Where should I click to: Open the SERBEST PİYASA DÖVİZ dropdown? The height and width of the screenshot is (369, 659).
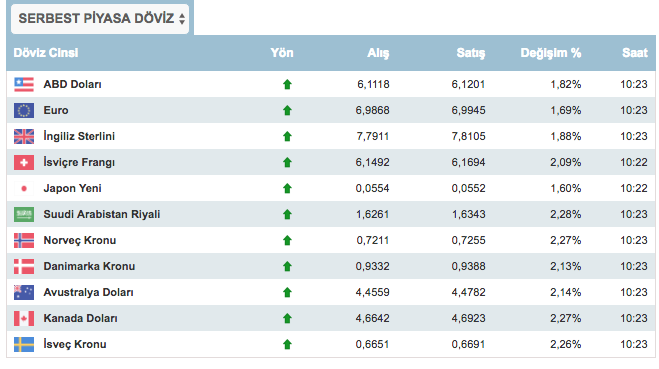(100, 19)
